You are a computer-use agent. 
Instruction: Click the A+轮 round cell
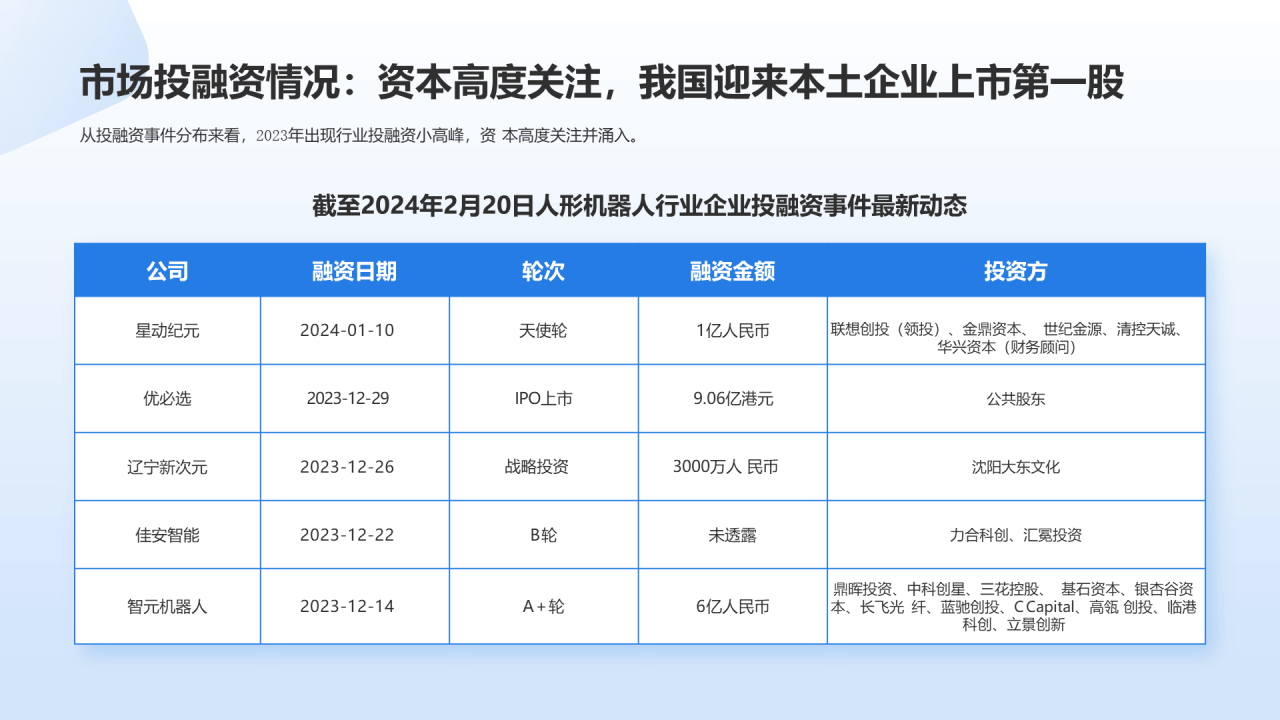(x=544, y=606)
